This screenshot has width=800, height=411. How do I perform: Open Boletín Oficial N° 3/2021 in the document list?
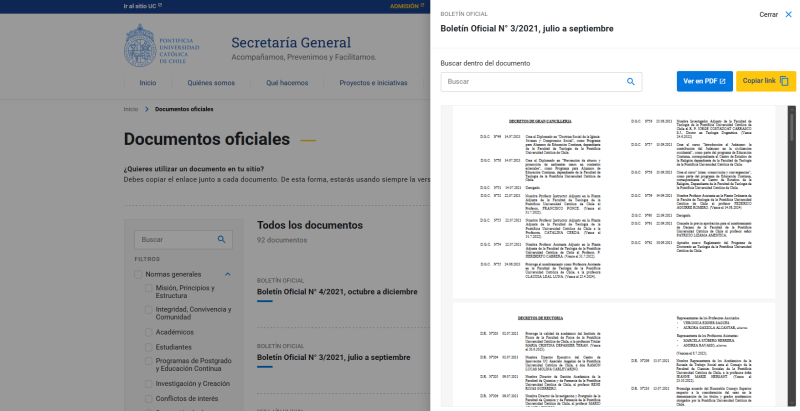click(334, 357)
